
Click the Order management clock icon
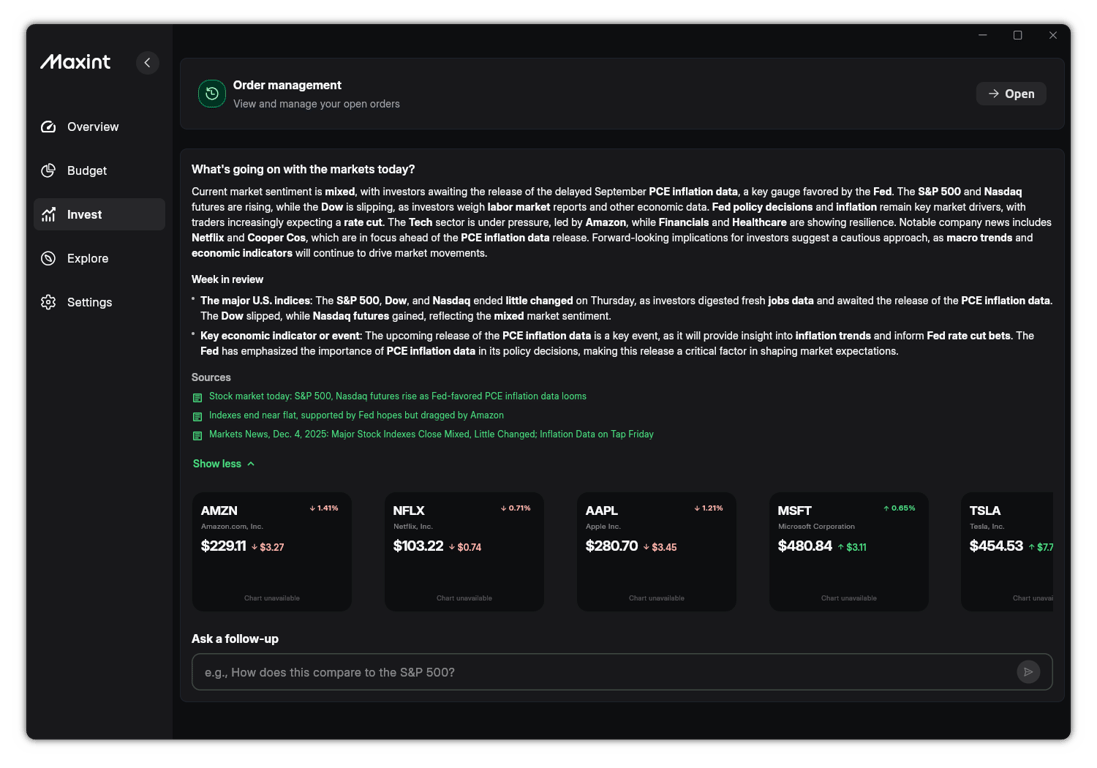pos(212,94)
